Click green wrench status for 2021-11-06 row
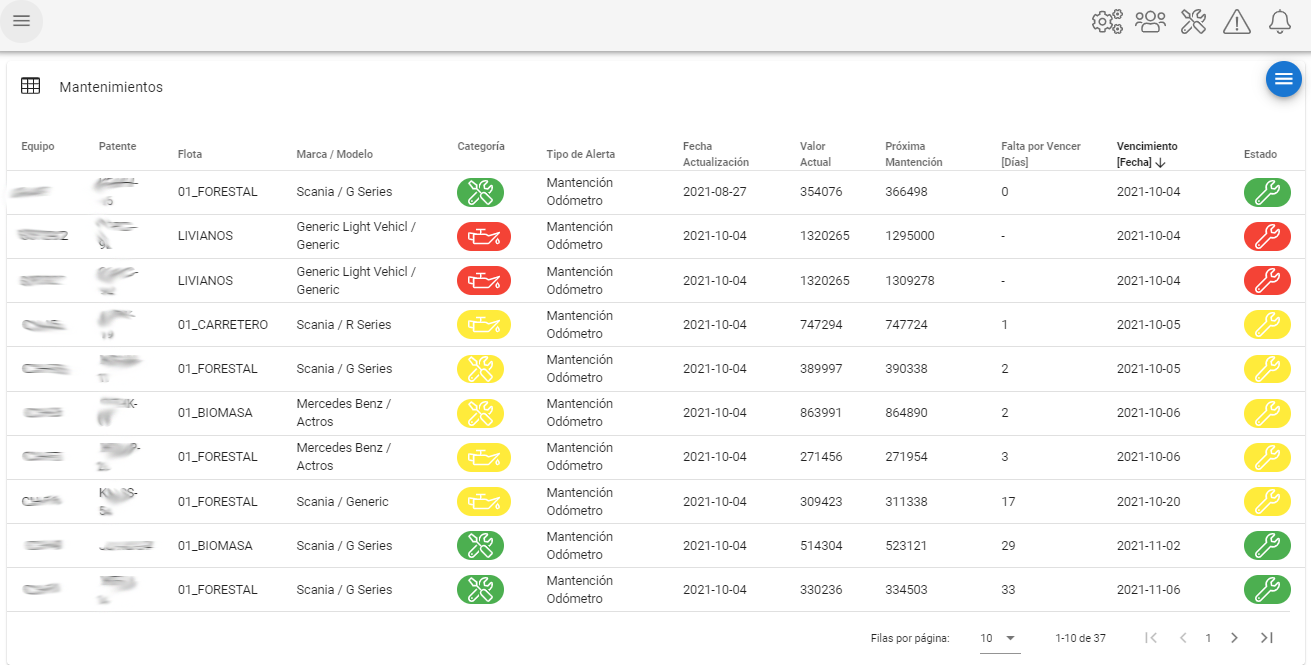Viewport: 1311px width, 665px height. click(x=1267, y=590)
